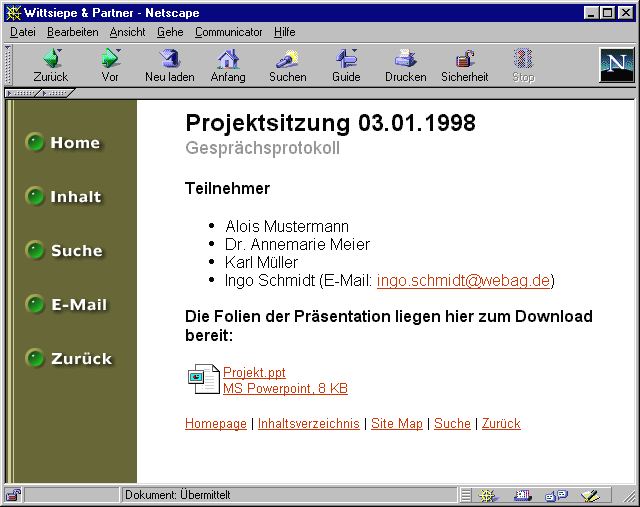Click status bar security lock icon

tap(13, 495)
